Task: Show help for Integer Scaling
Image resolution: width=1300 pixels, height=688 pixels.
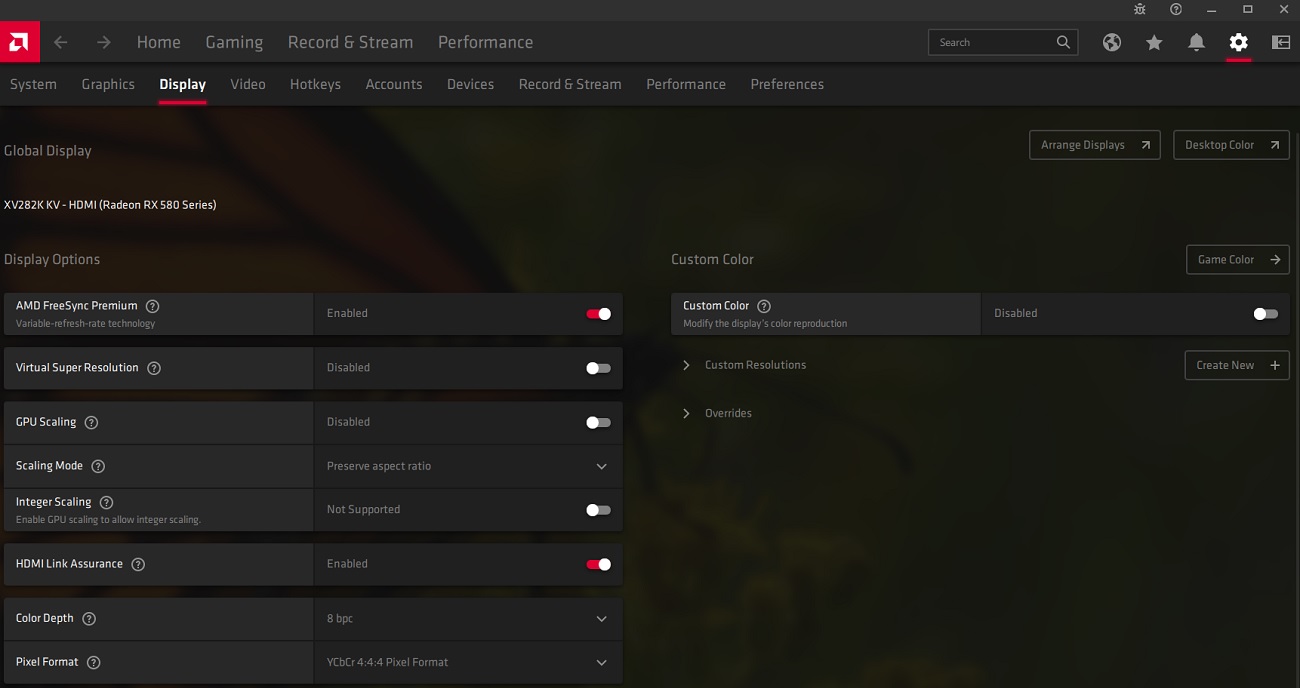Action: pos(106,502)
